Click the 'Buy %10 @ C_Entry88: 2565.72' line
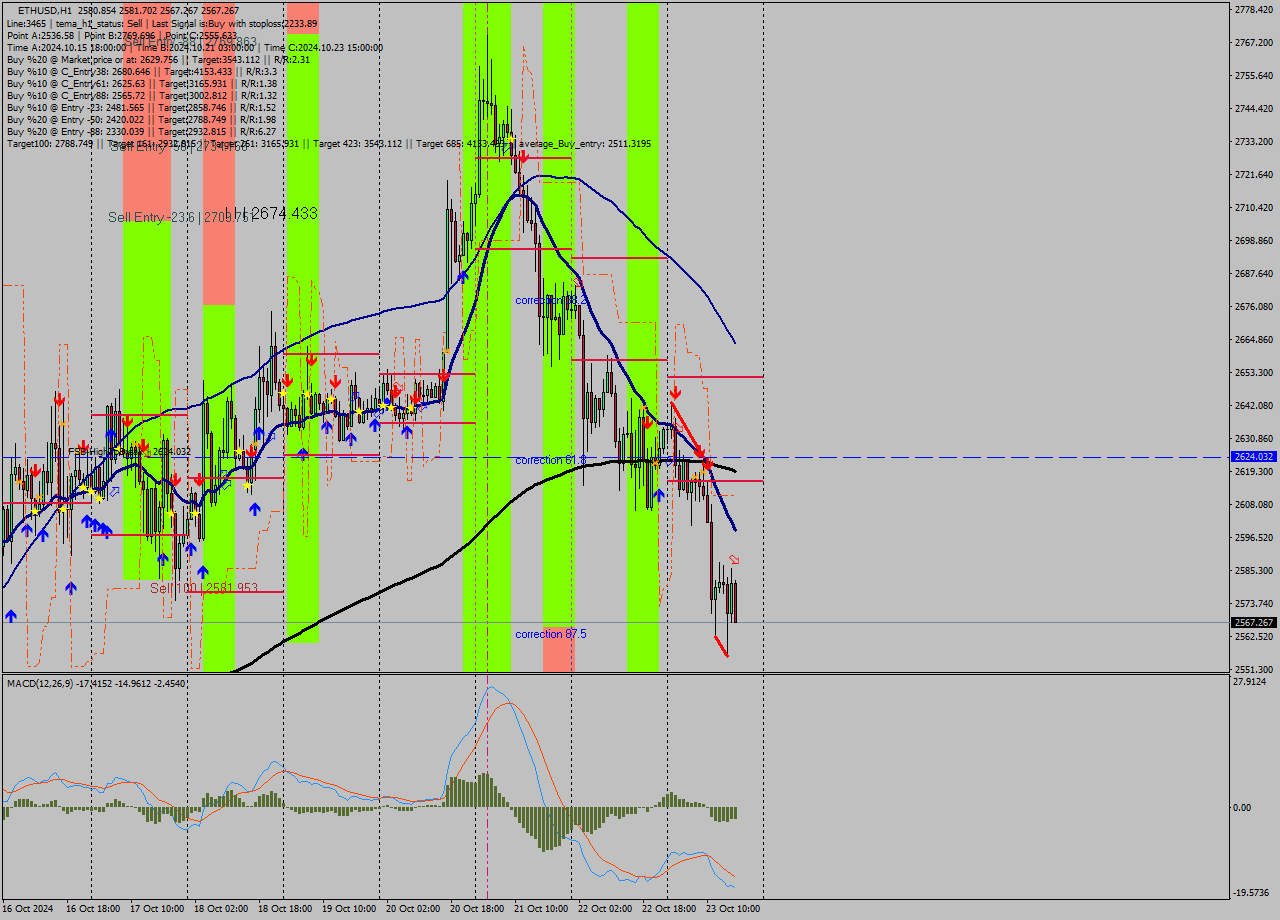Viewport: 1280px width, 920px height. coord(141,95)
